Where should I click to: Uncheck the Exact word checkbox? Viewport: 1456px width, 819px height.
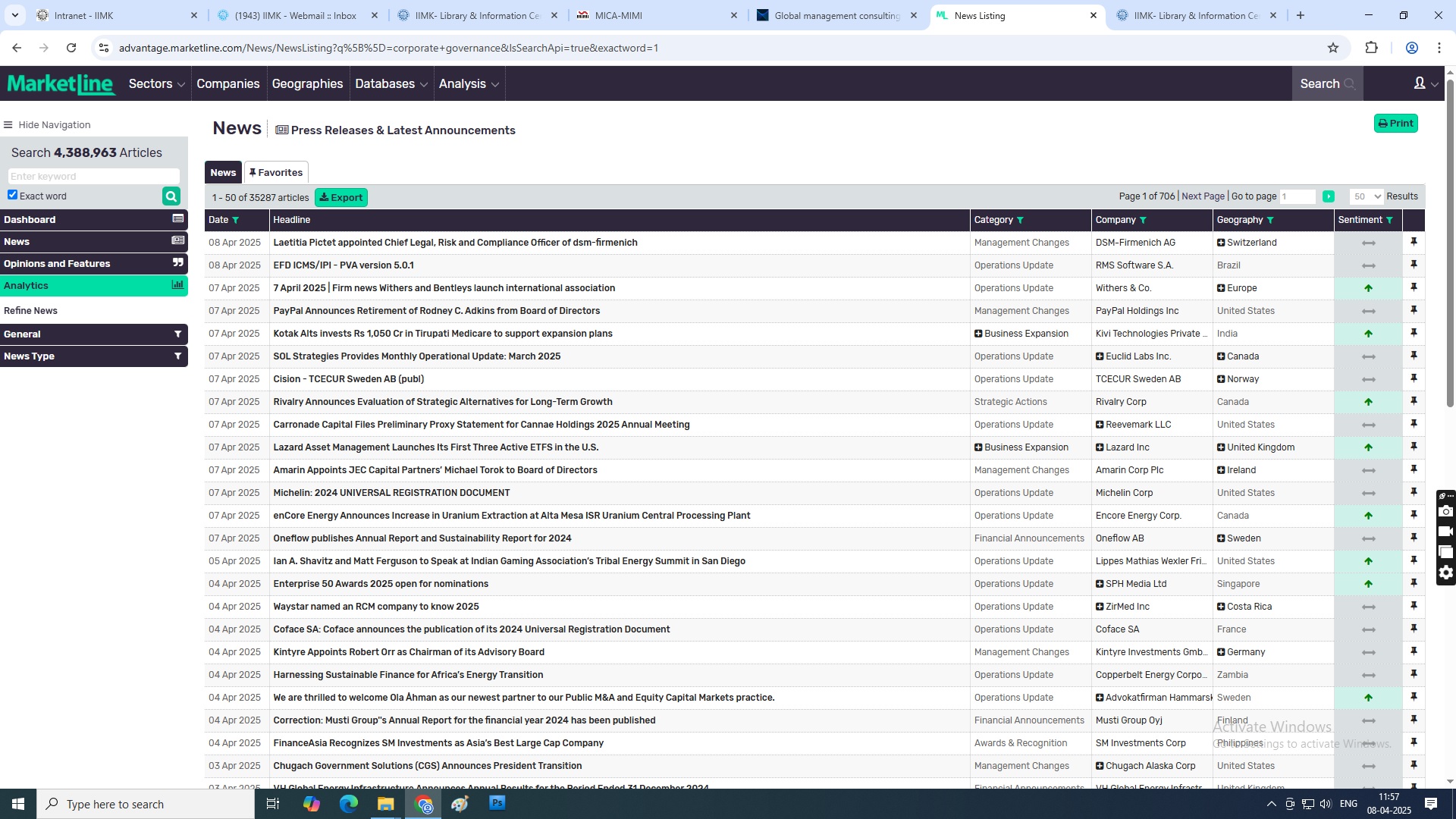[13, 195]
